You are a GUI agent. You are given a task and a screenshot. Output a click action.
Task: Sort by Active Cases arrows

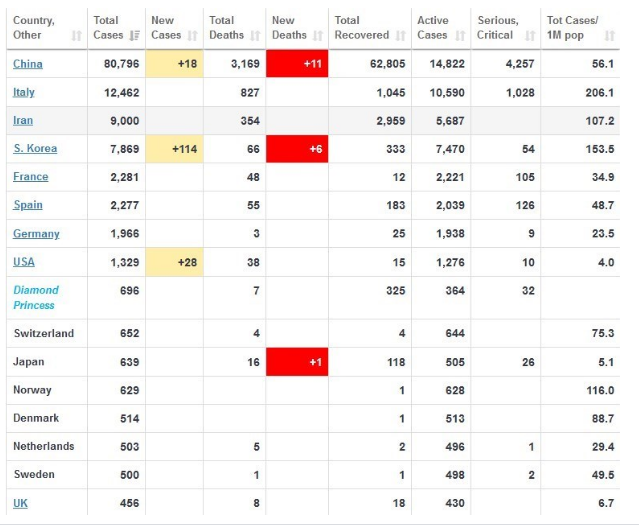click(x=460, y=36)
